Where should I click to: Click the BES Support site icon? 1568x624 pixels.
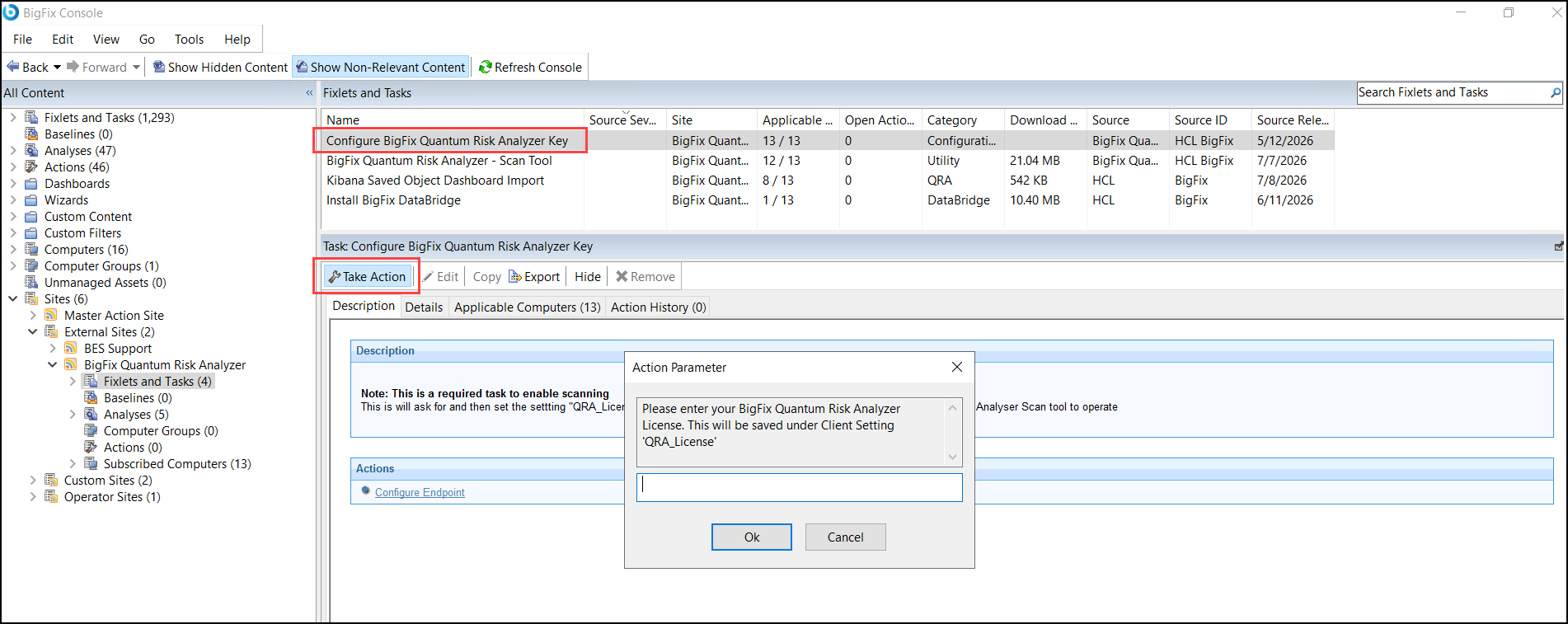pyautogui.click(x=71, y=348)
